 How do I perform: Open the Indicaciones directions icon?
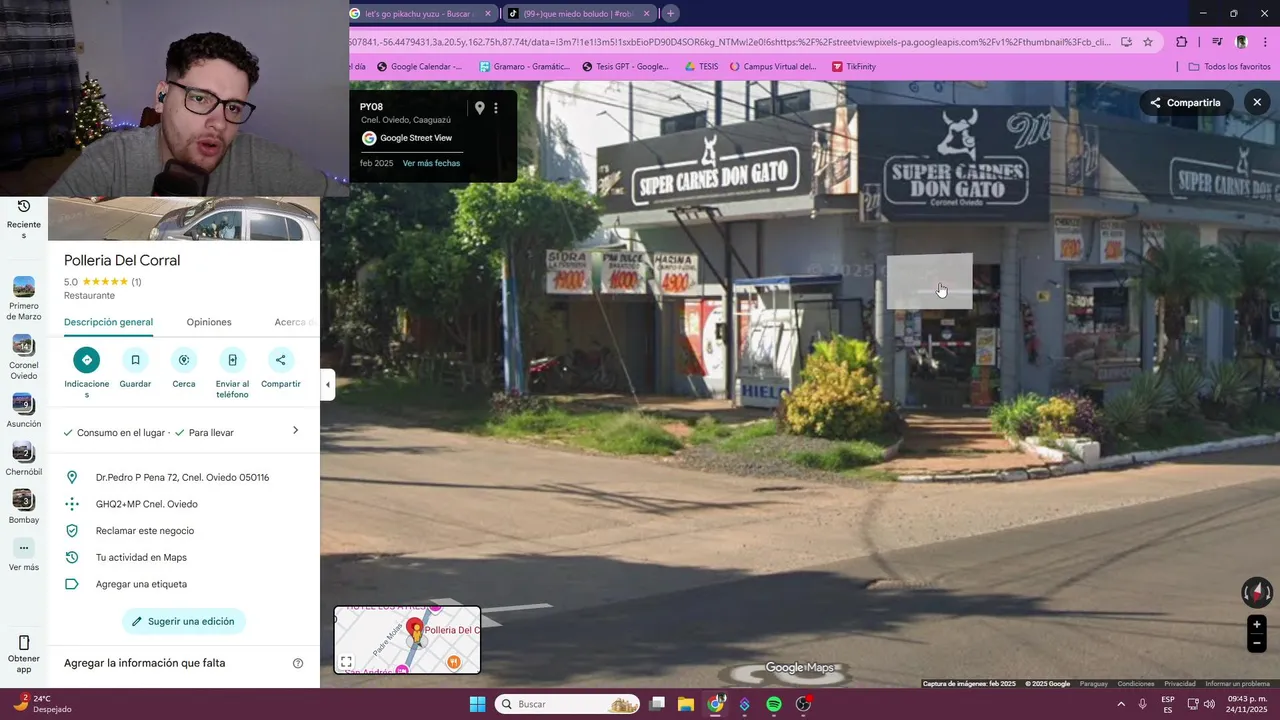tap(86, 360)
